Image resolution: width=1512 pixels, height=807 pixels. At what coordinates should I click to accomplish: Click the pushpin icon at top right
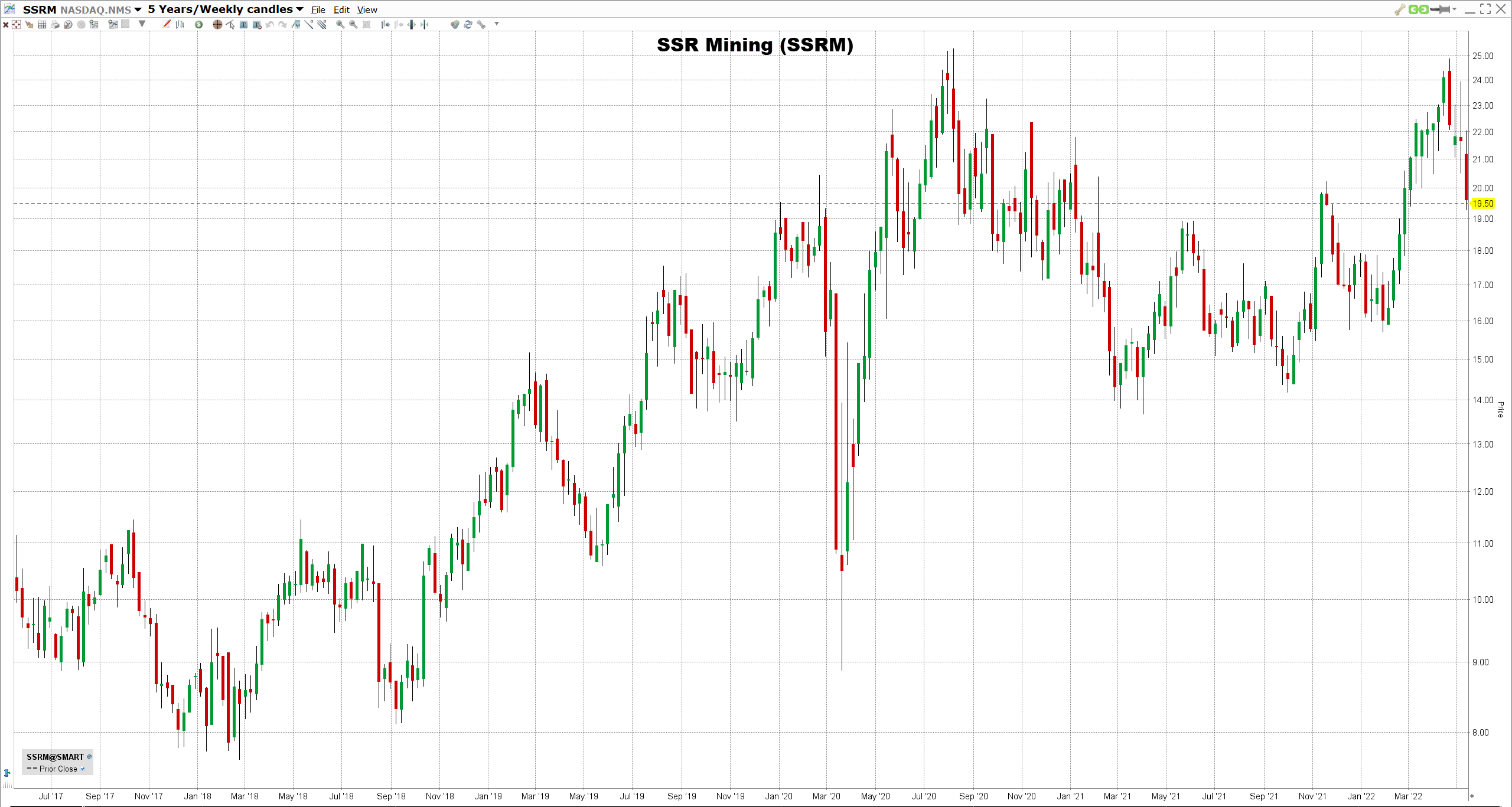point(1440,9)
